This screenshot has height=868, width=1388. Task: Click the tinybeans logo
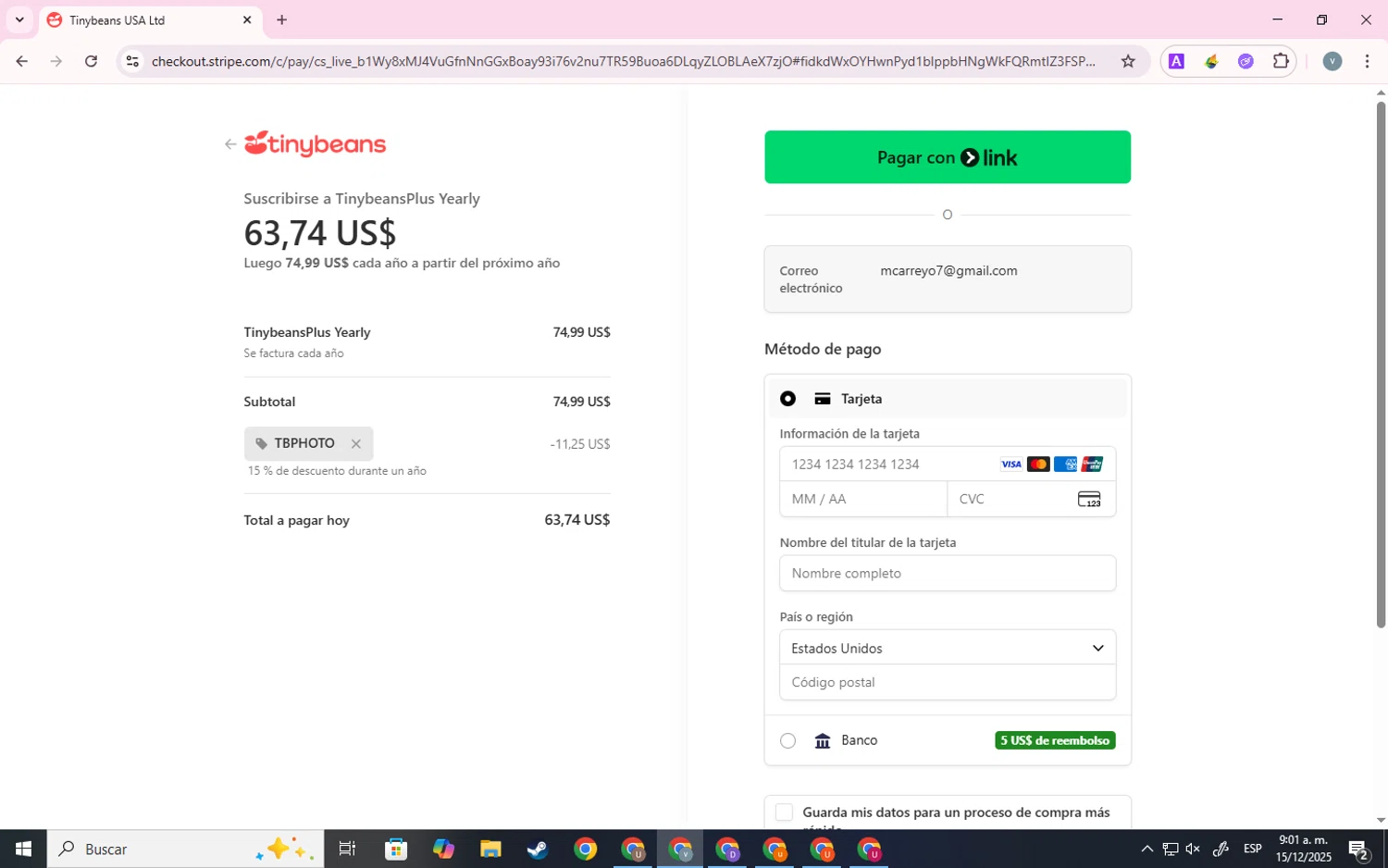click(315, 144)
